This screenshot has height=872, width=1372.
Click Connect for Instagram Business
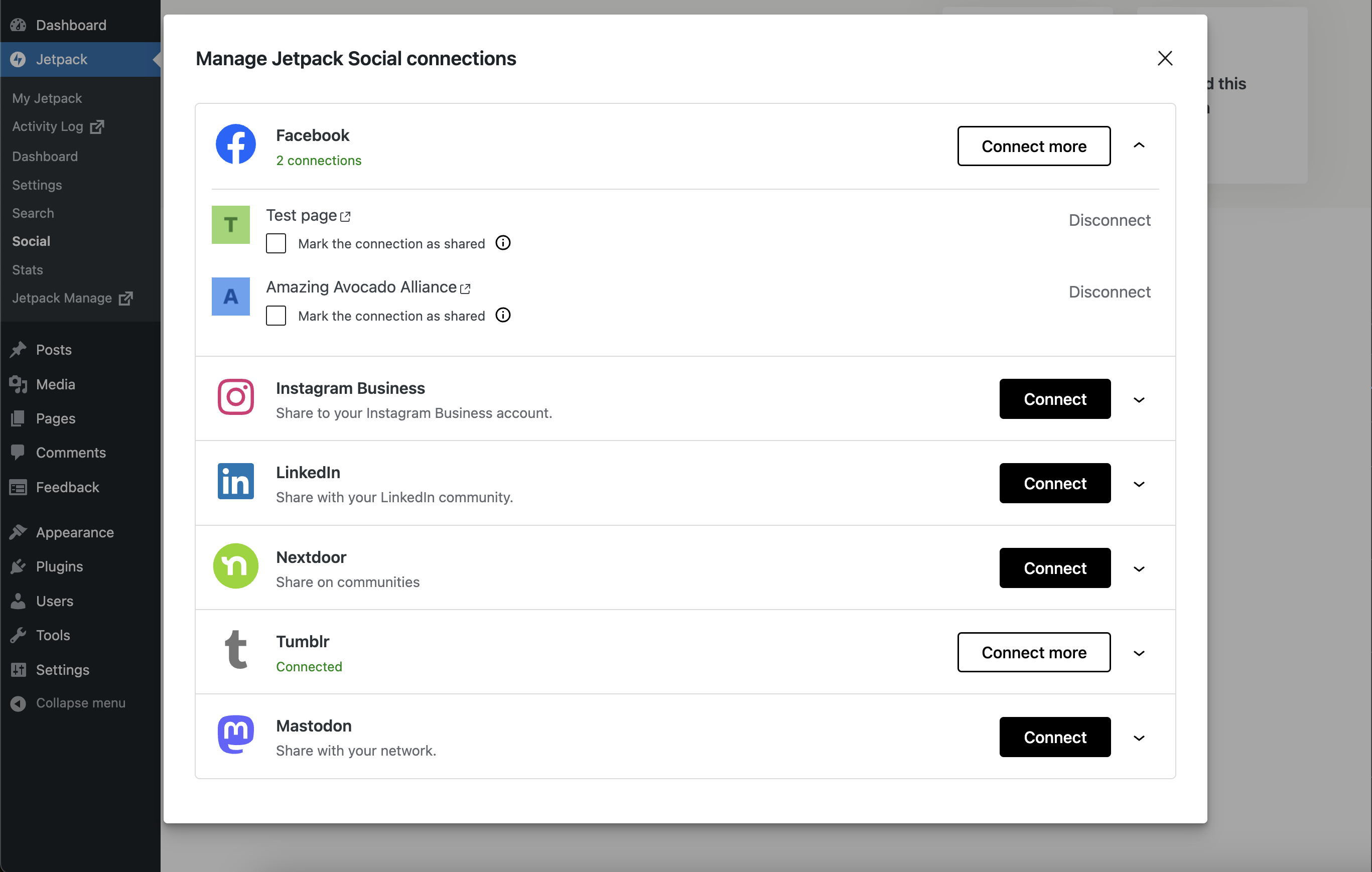point(1055,399)
